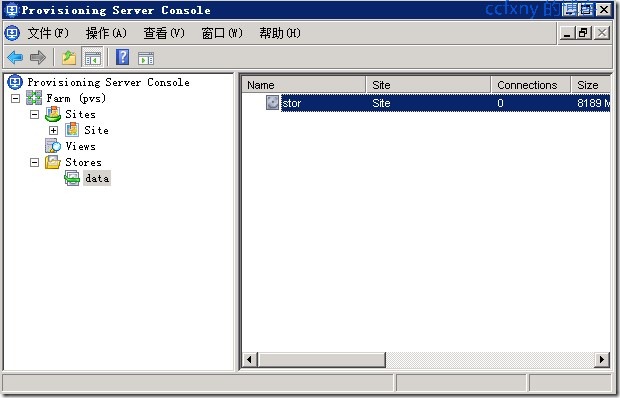The height and width of the screenshot is (398, 620).
Task: Restore the inner MDI console window
Action: tap(584, 33)
